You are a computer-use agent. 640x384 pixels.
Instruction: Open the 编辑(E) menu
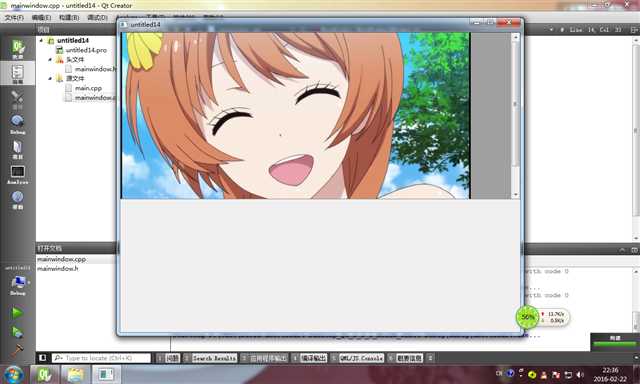(x=41, y=18)
